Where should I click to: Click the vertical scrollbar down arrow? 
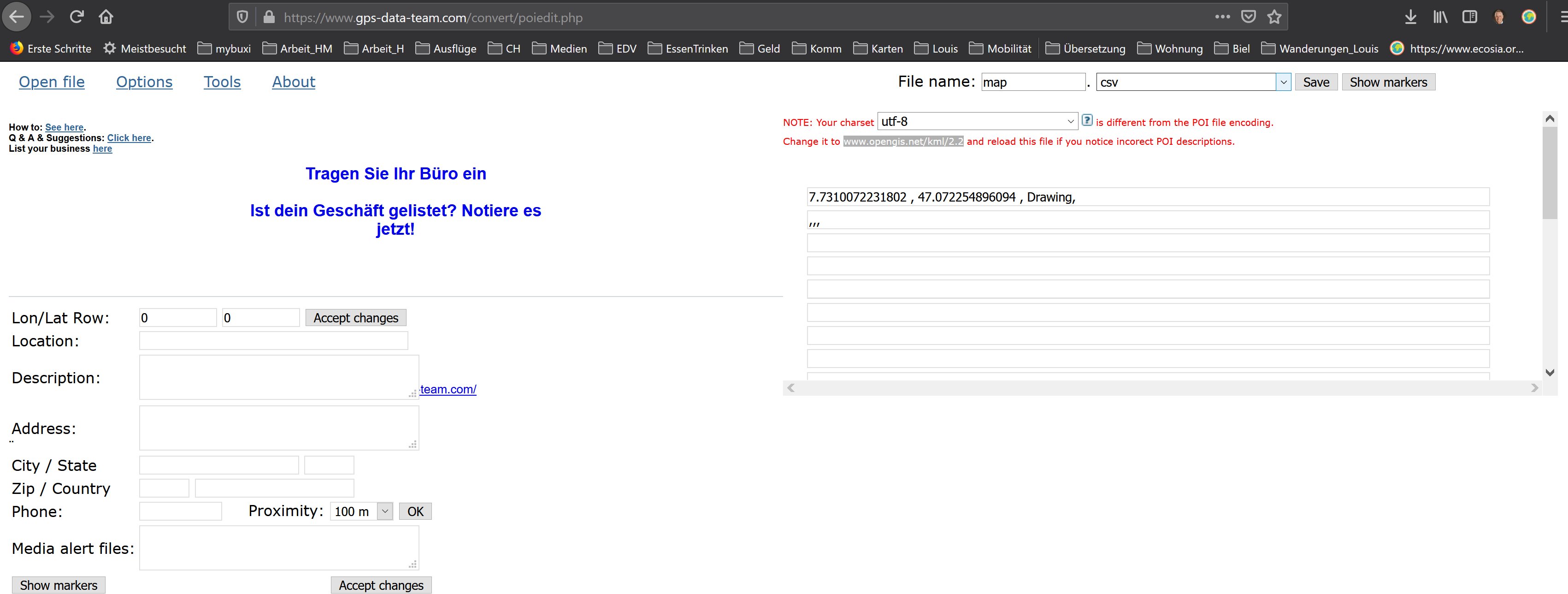[x=1549, y=372]
